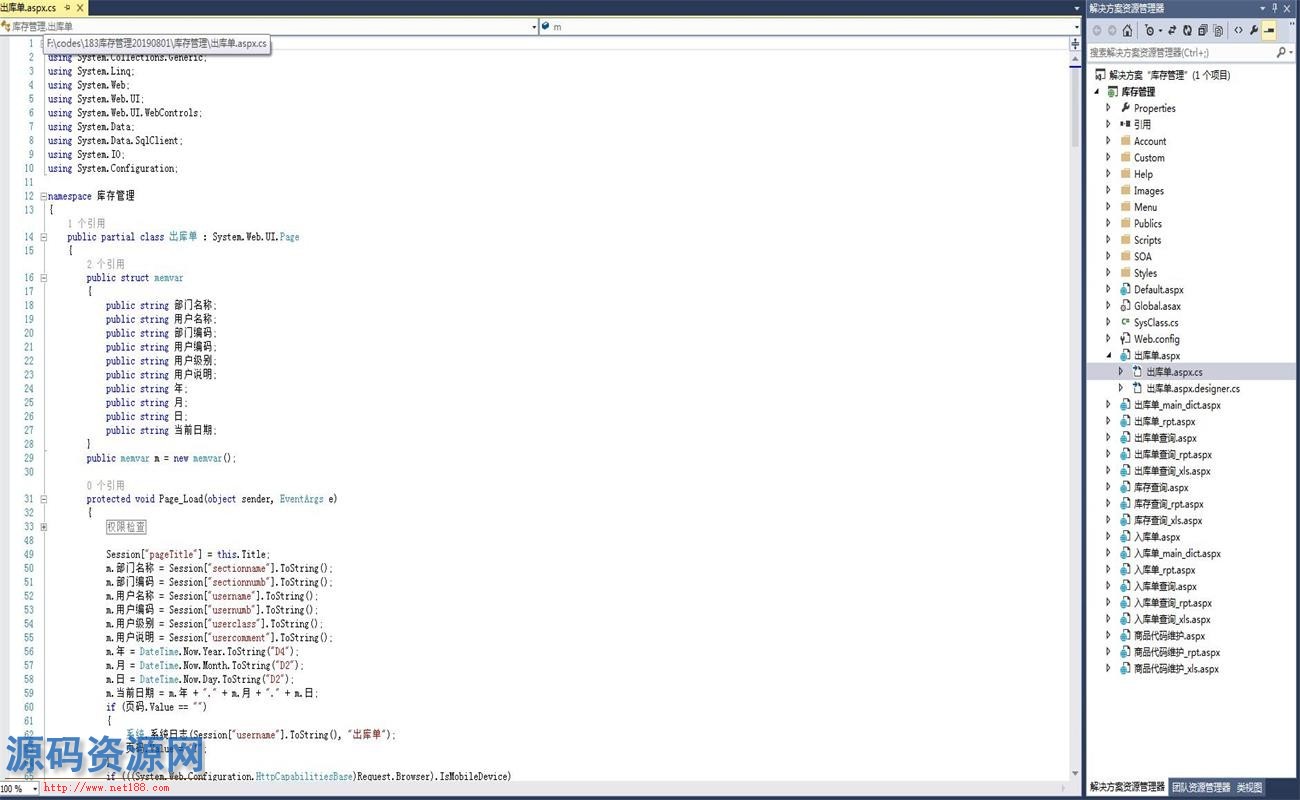Click the "1 个引用" CodeLens link
Viewport: 1300px width, 800px height.
click(86, 223)
